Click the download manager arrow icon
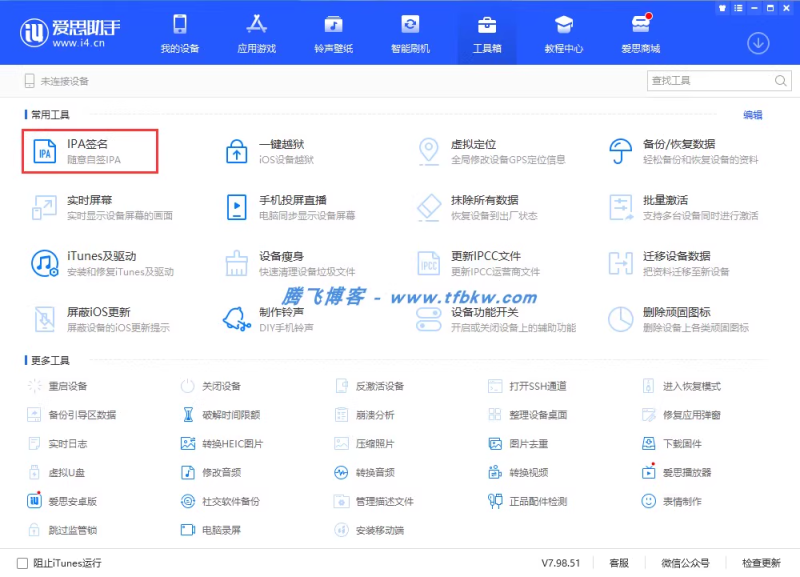The image size is (800, 577). tap(758, 43)
